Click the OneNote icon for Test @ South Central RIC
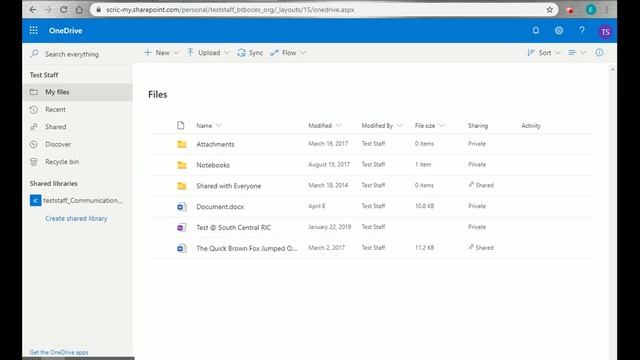This screenshot has height=360, width=640. click(x=182, y=227)
